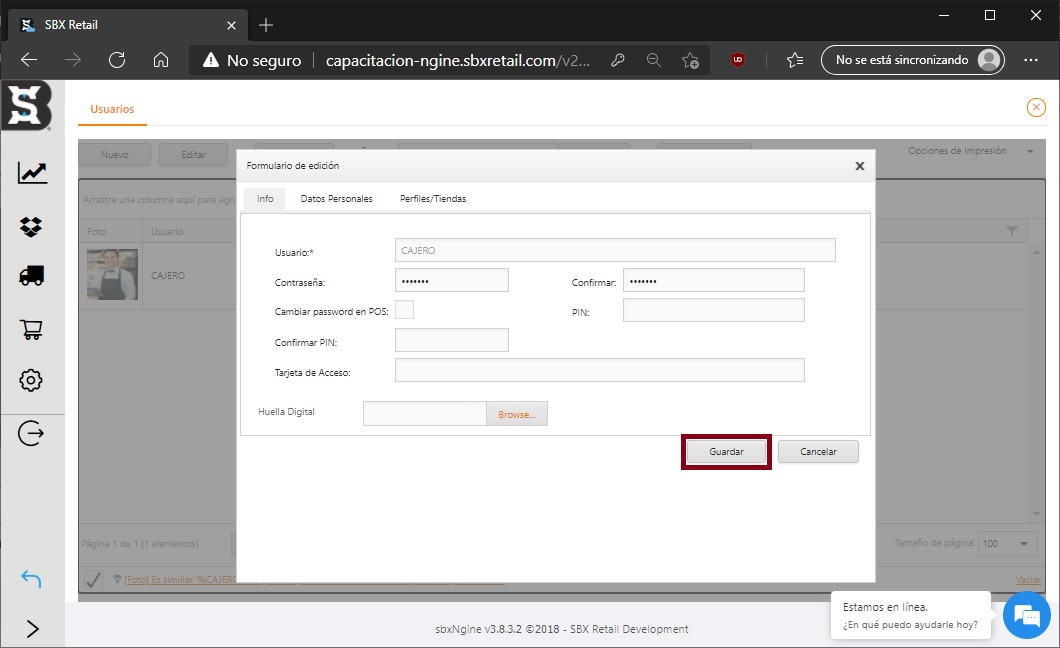The height and width of the screenshot is (648, 1060).
Task: Click the browser back arrow
Action: tap(28, 60)
